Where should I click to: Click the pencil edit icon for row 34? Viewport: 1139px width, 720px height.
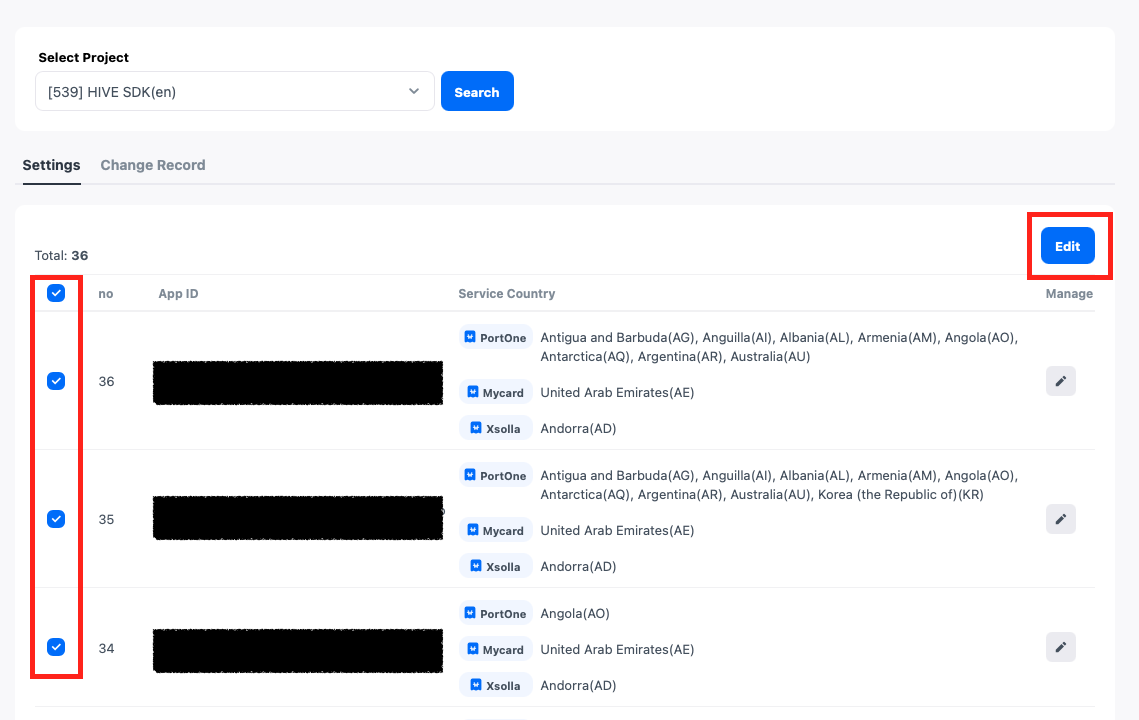1060,647
